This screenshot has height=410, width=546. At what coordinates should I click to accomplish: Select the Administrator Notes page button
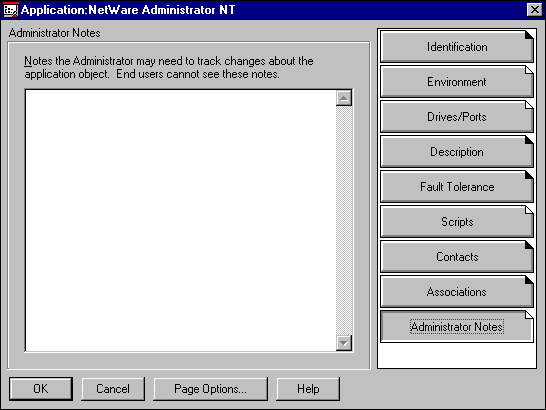click(x=457, y=327)
